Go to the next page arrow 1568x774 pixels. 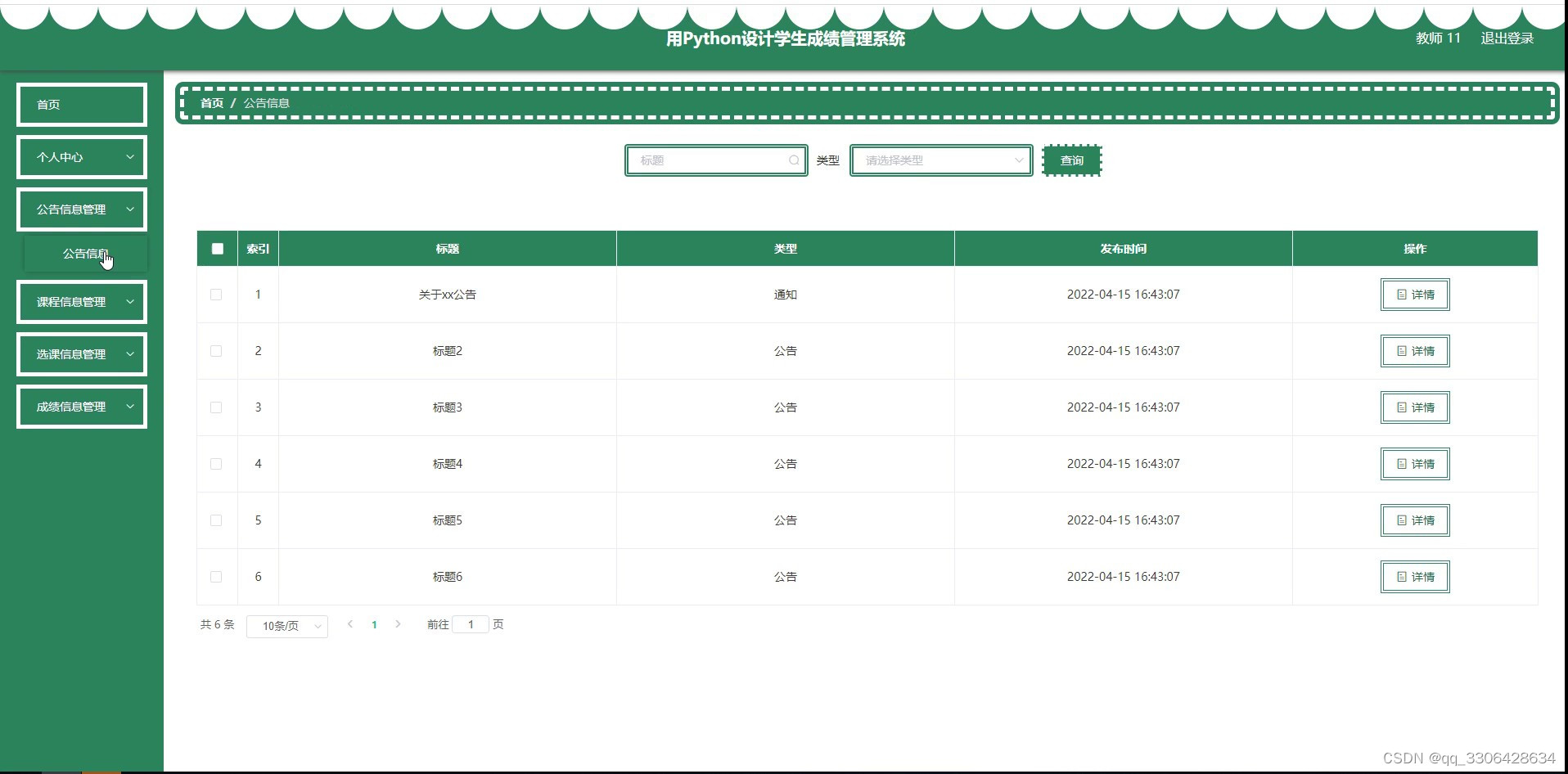click(399, 624)
